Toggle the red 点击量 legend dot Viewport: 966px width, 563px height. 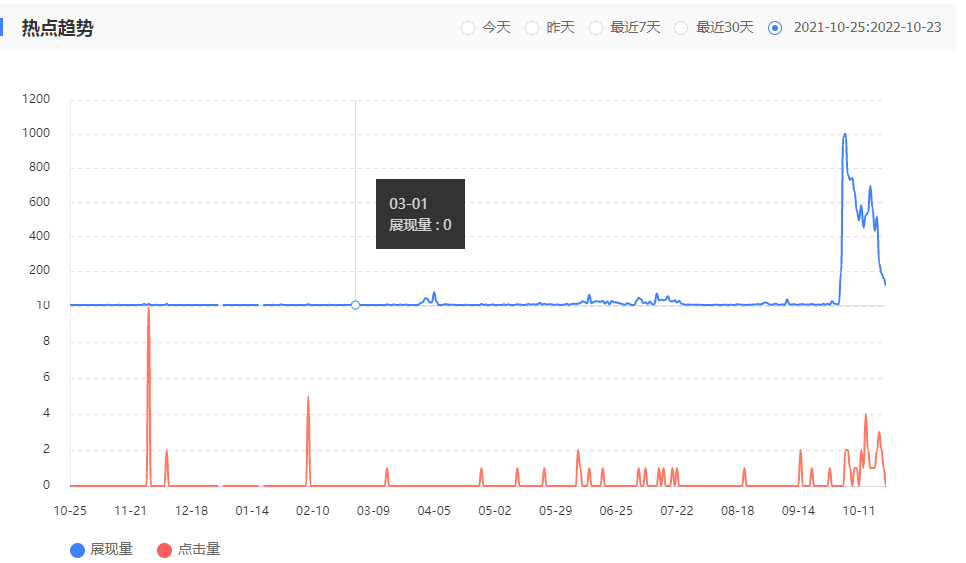point(164,550)
